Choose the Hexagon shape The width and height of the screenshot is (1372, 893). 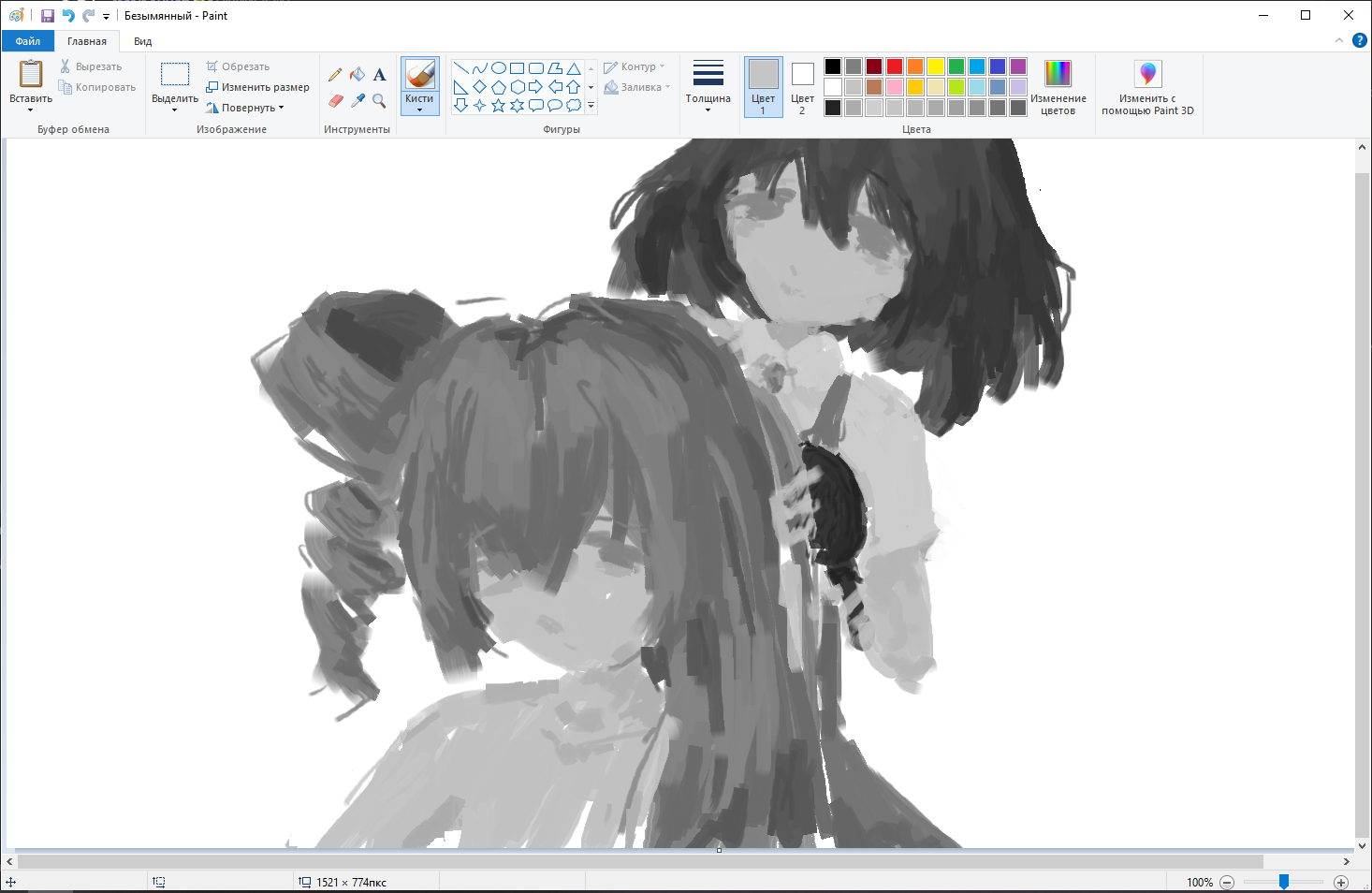coord(517,87)
